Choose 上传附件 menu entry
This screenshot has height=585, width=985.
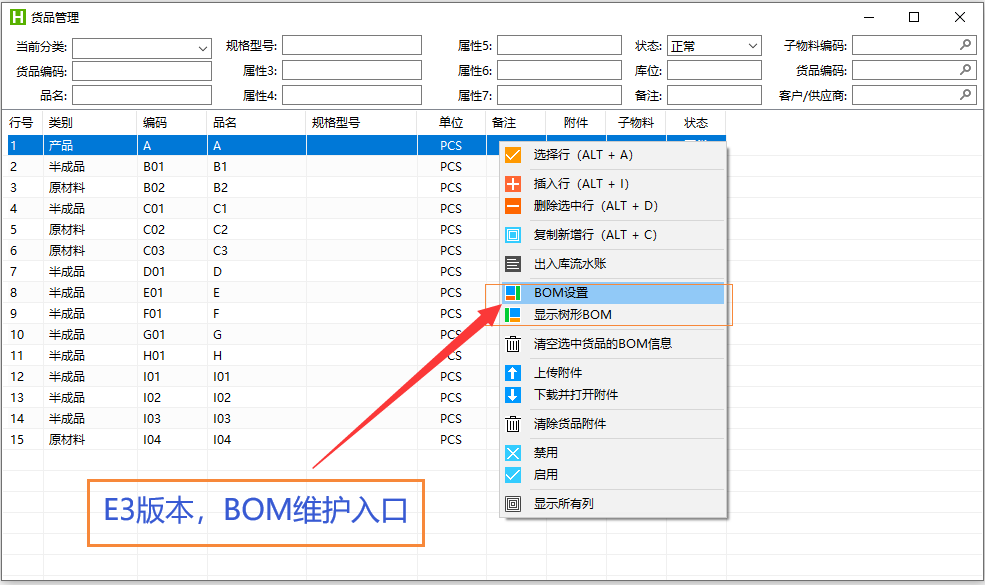coord(612,373)
